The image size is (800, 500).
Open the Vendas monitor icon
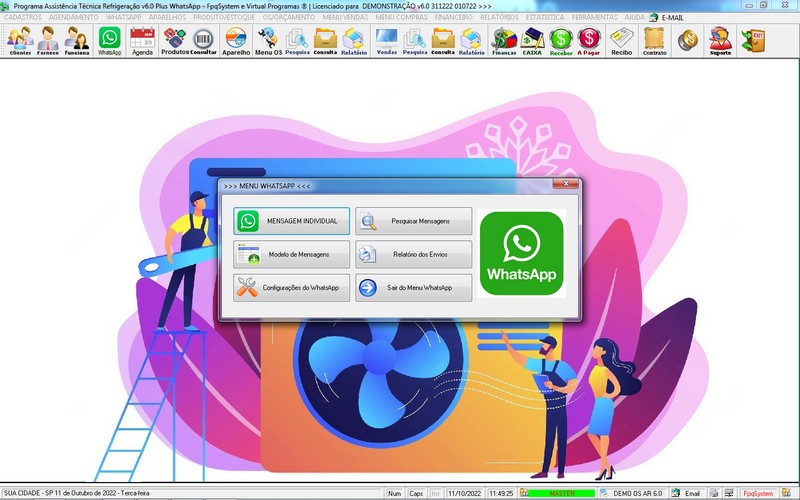tap(387, 41)
